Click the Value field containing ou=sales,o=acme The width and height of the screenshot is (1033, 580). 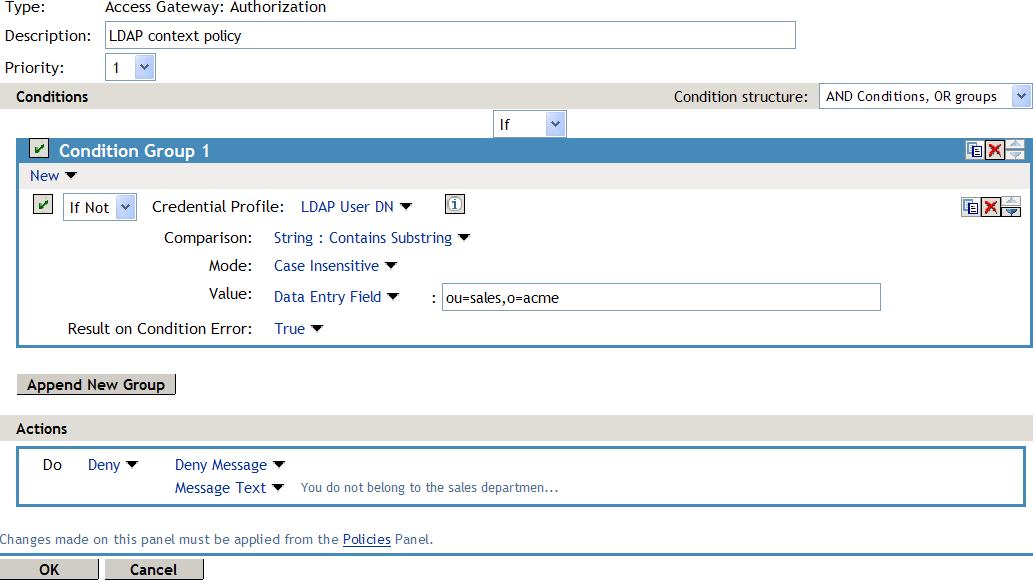click(660, 296)
